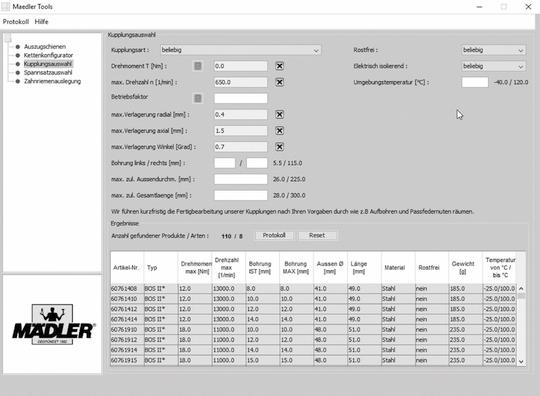This screenshot has height=396, width=540.
Task: Clear max. Verlagerung Winkel with X icon
Action: [279, 147]
